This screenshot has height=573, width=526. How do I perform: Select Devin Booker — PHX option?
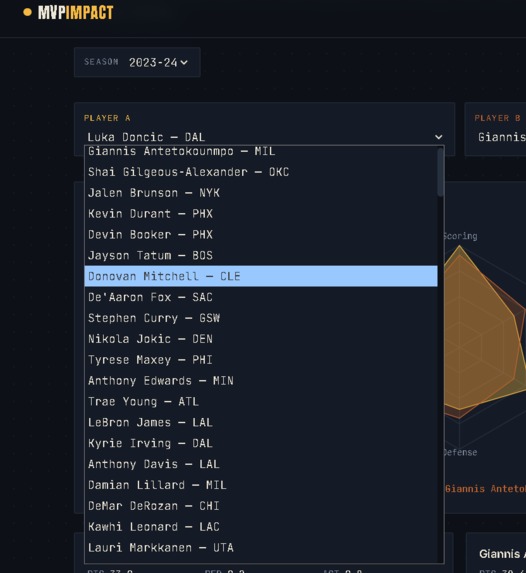coord(261,235)
